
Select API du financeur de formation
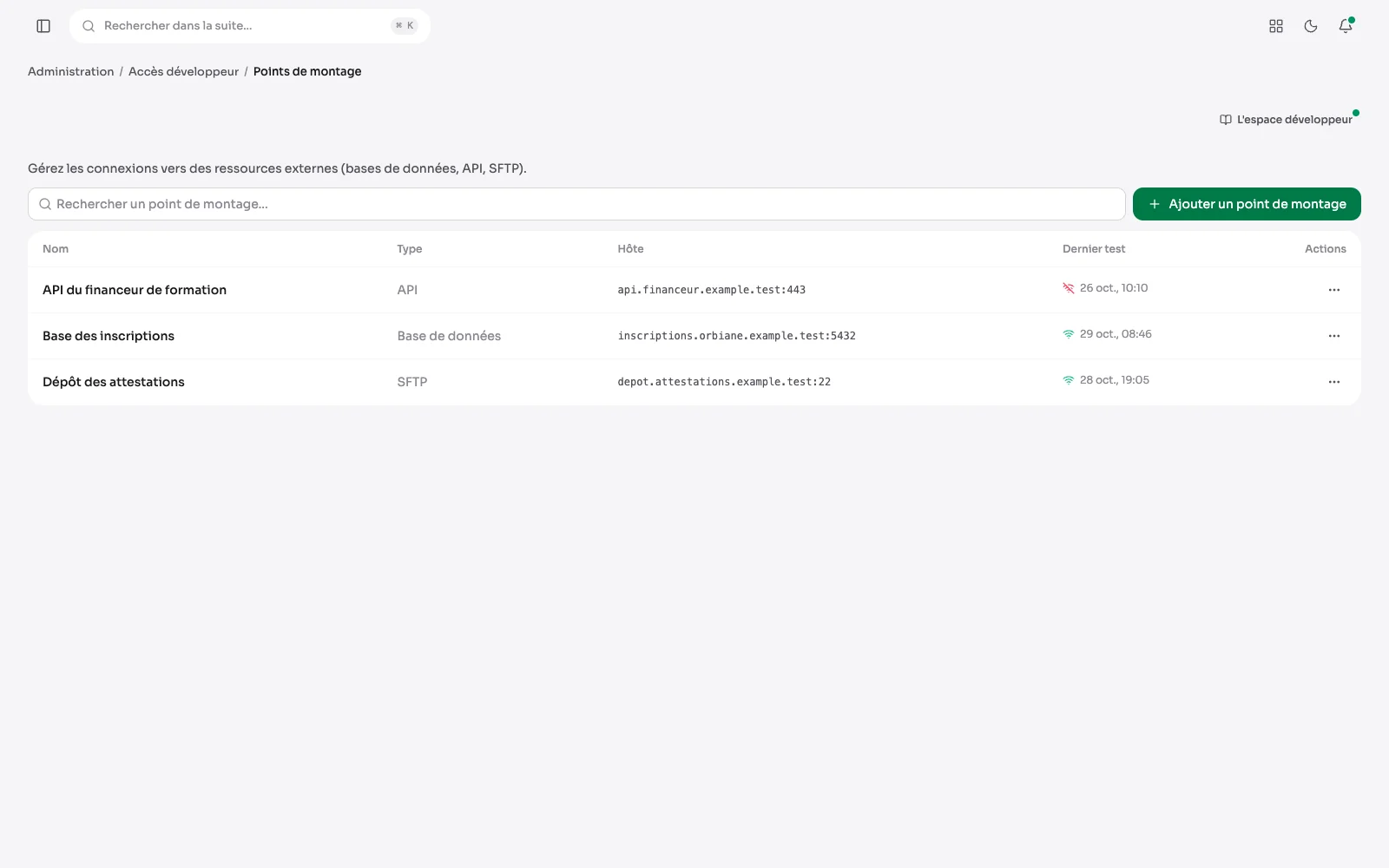point(135,290)
